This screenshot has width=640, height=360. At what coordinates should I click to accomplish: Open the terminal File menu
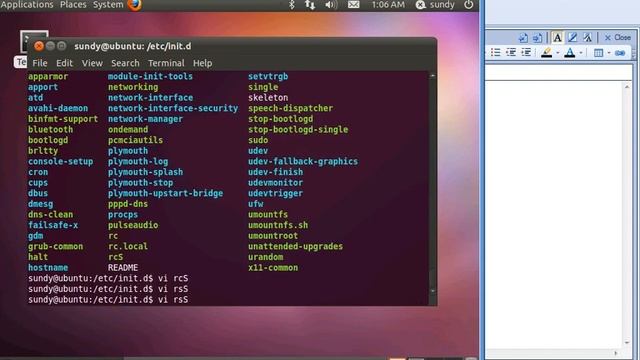click(40, 63)
